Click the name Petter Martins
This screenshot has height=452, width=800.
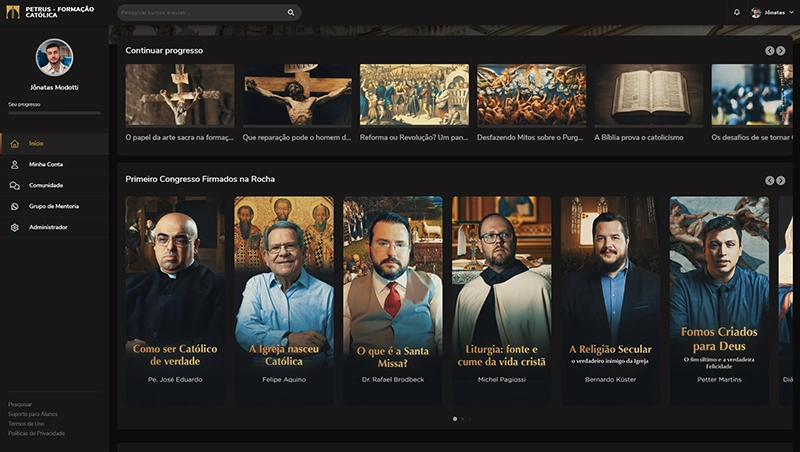[719, 380]
